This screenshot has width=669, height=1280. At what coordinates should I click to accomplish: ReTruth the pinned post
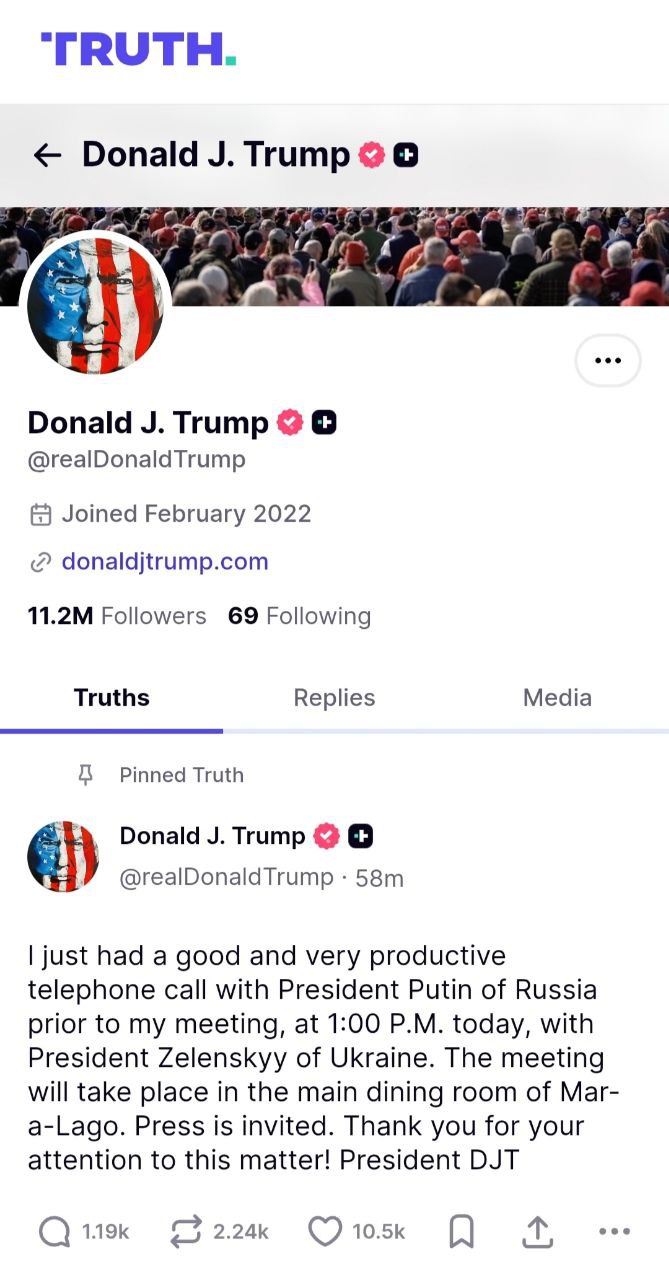pyautogui.click(x=185, y=1233)
